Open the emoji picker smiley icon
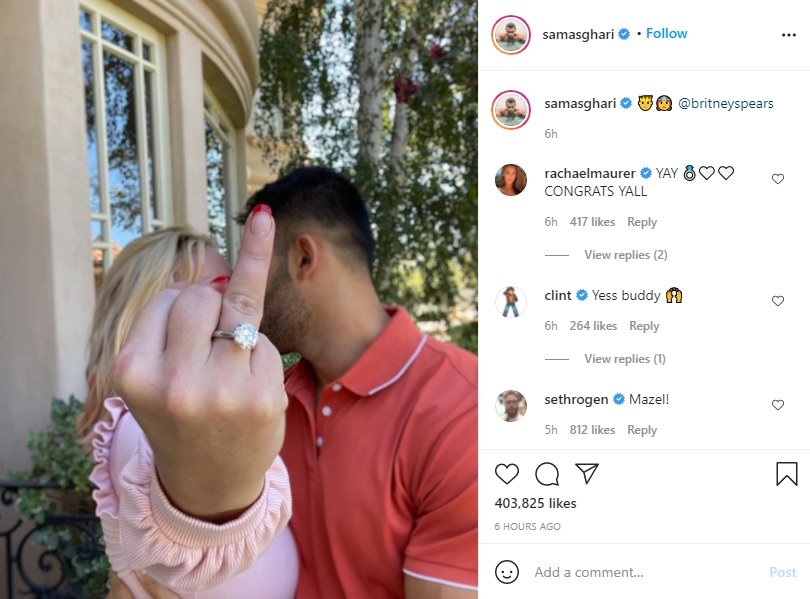Screen dimensions: 810x599 506,572
